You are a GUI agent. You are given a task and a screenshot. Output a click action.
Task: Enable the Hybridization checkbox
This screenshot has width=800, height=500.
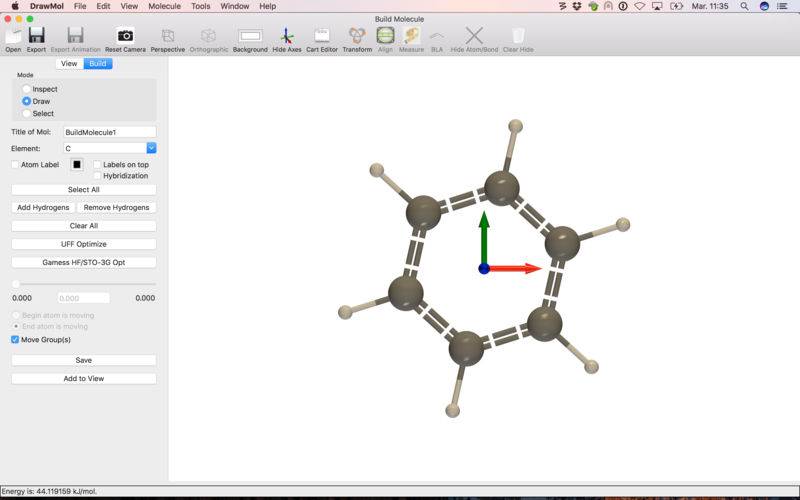click(x=97, y=176)
